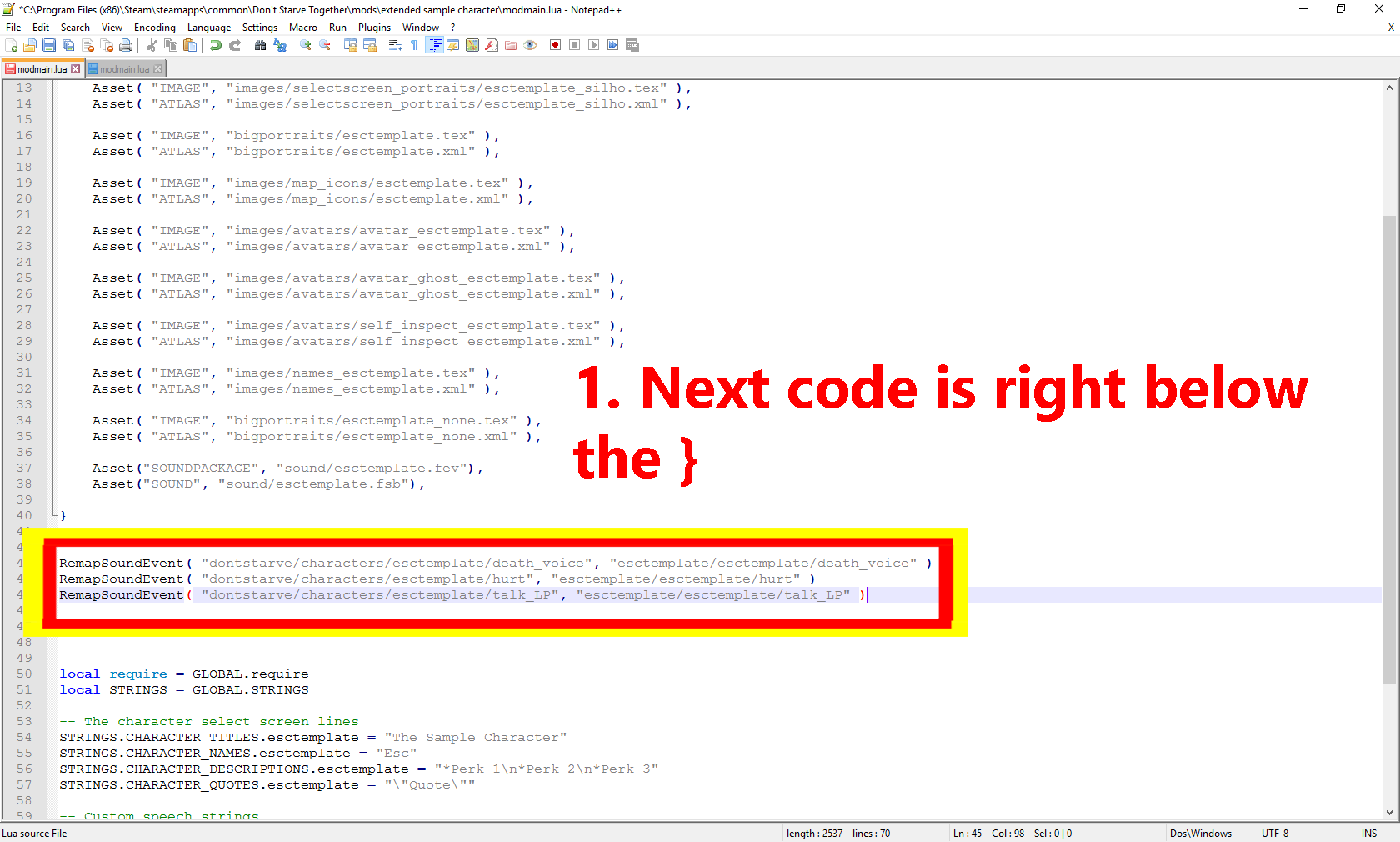Toggle word wrap in the toolbar
The height and width of the screenshot is (842, 1400).
coord(396,45)
